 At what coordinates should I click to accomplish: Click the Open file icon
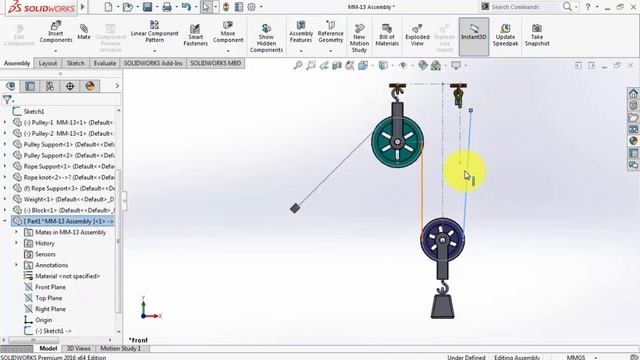pyautogui.click(x=128, y=7)
